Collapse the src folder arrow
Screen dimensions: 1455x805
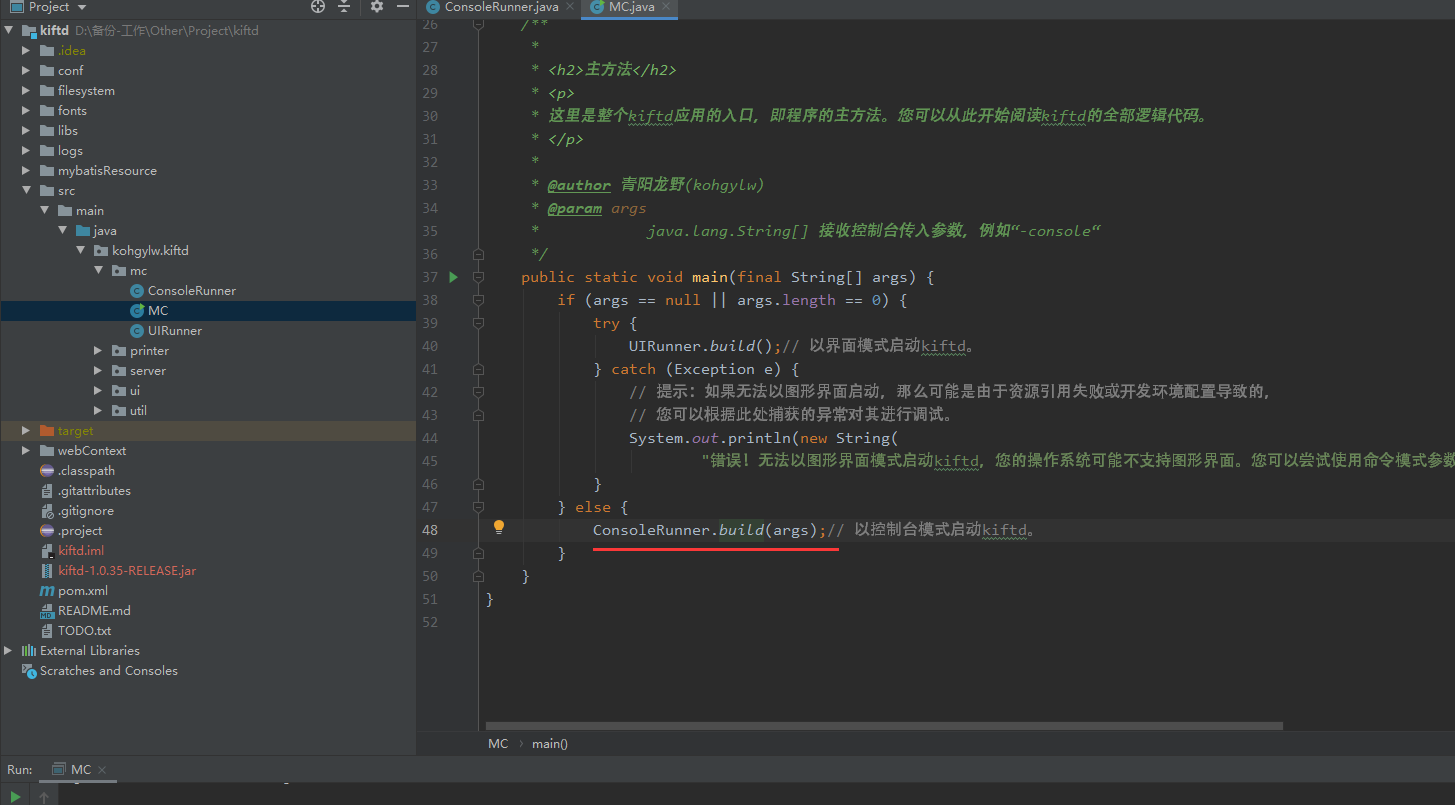click(27, 190)
